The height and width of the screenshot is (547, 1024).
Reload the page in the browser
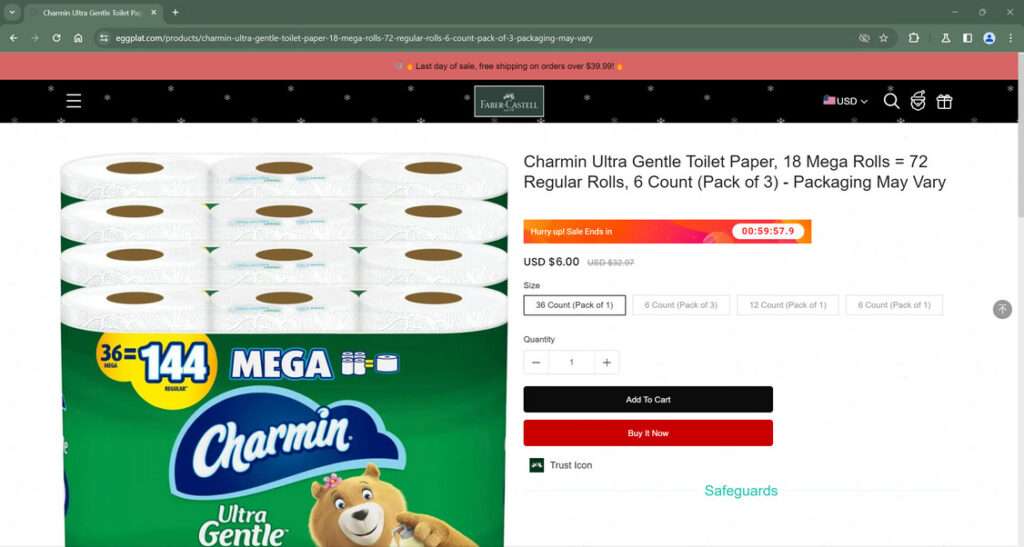tap(57, 38)
